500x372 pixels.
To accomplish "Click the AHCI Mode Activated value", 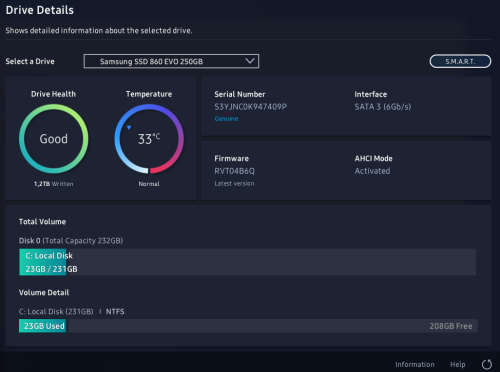I will [372, 171].
